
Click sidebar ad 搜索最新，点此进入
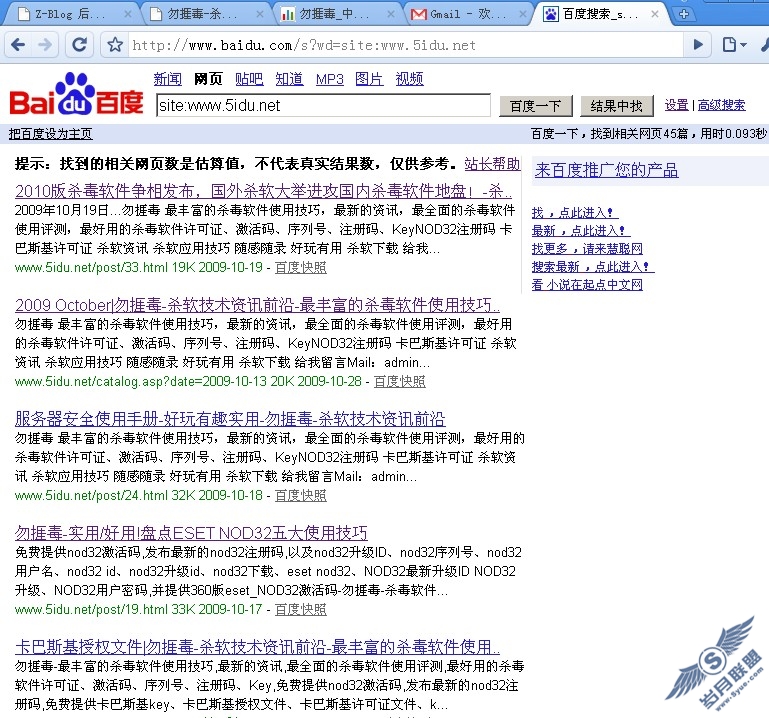593,267
